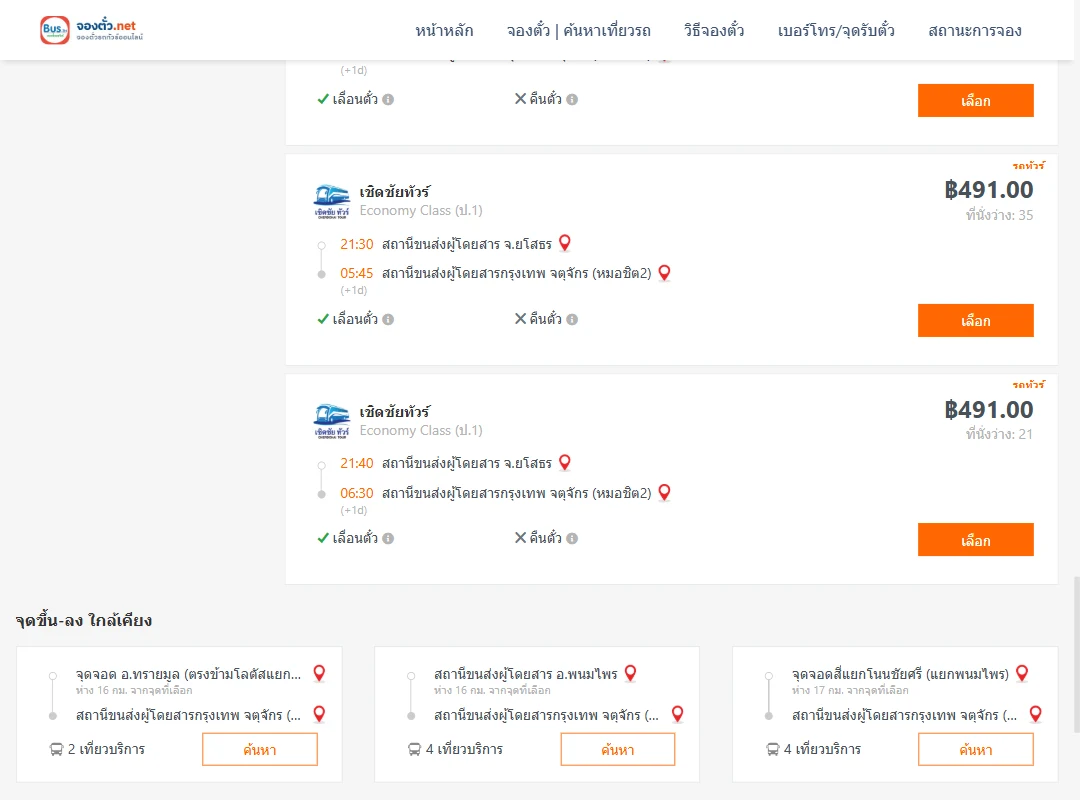The height and width of the screenshot is (800, 1080).
Task: Open เลื่อนตั๋ว info icon on 21:30 trip
Action: pyautogui.click(x=388, y=319)
